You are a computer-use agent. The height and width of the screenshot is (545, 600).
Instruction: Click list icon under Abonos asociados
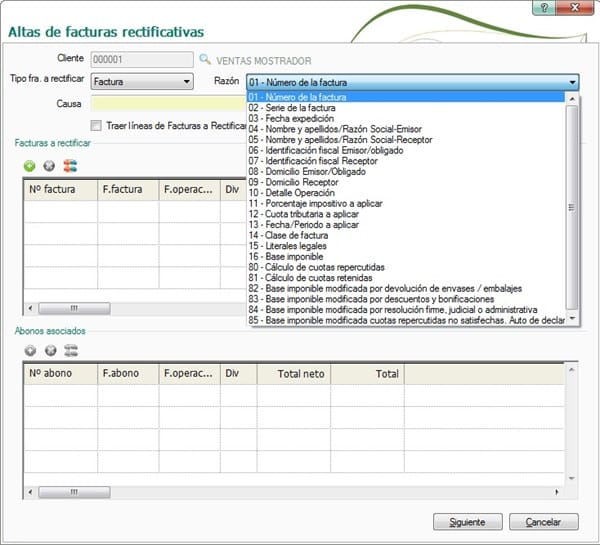[x=69, y=350]
